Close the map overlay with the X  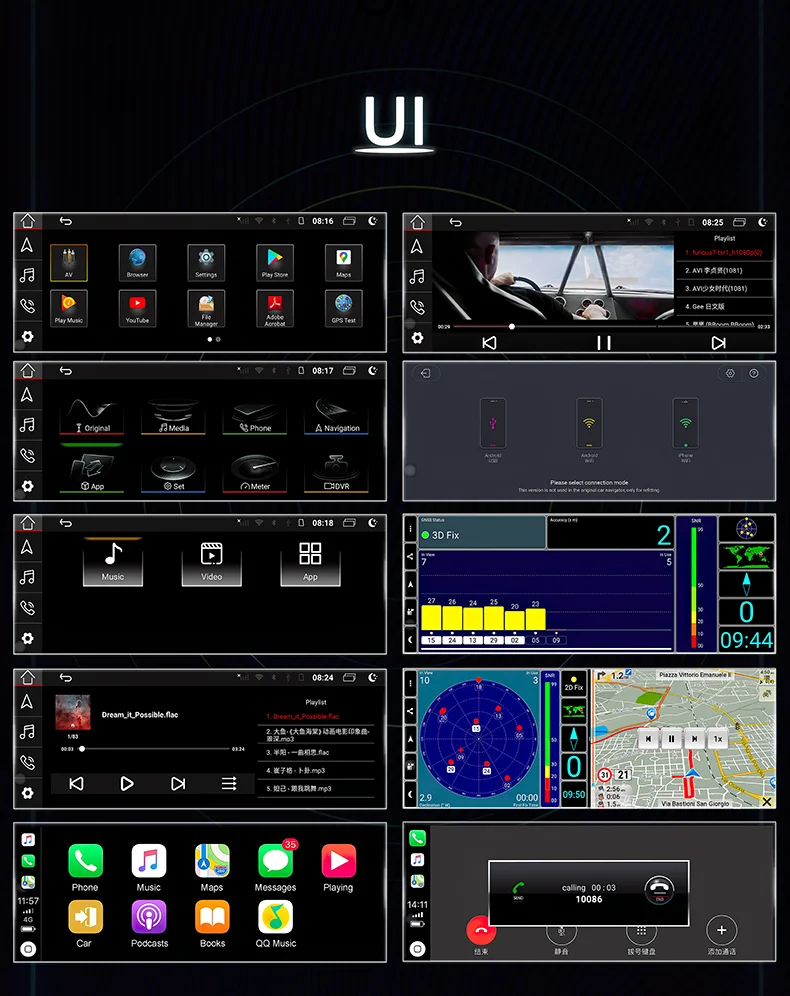(767, 802)
